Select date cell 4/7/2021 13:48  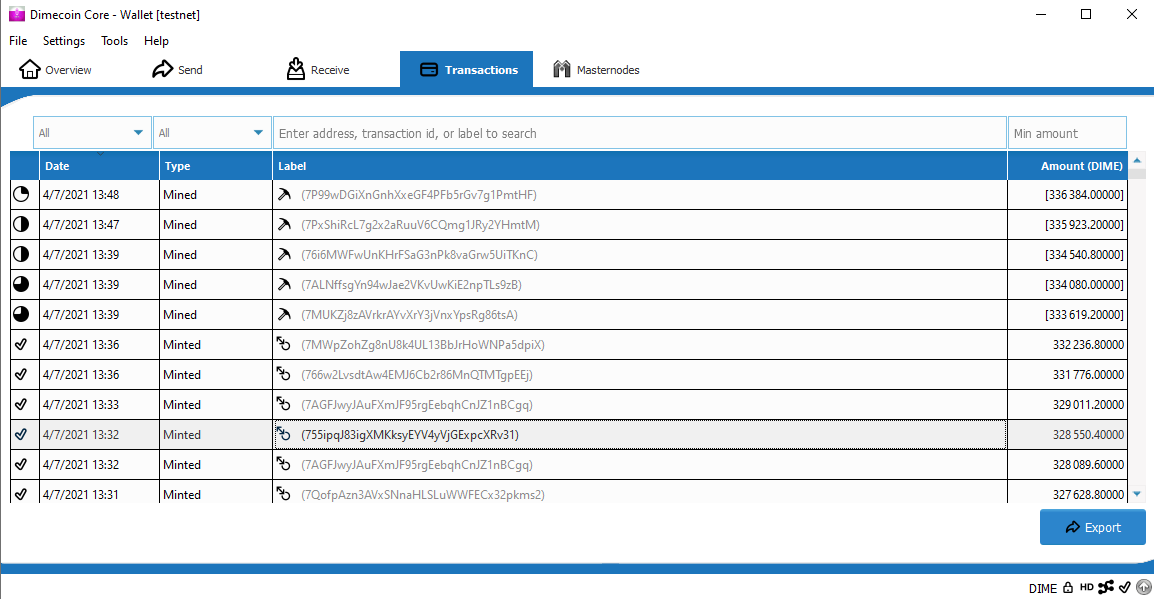tap(99, 195)
